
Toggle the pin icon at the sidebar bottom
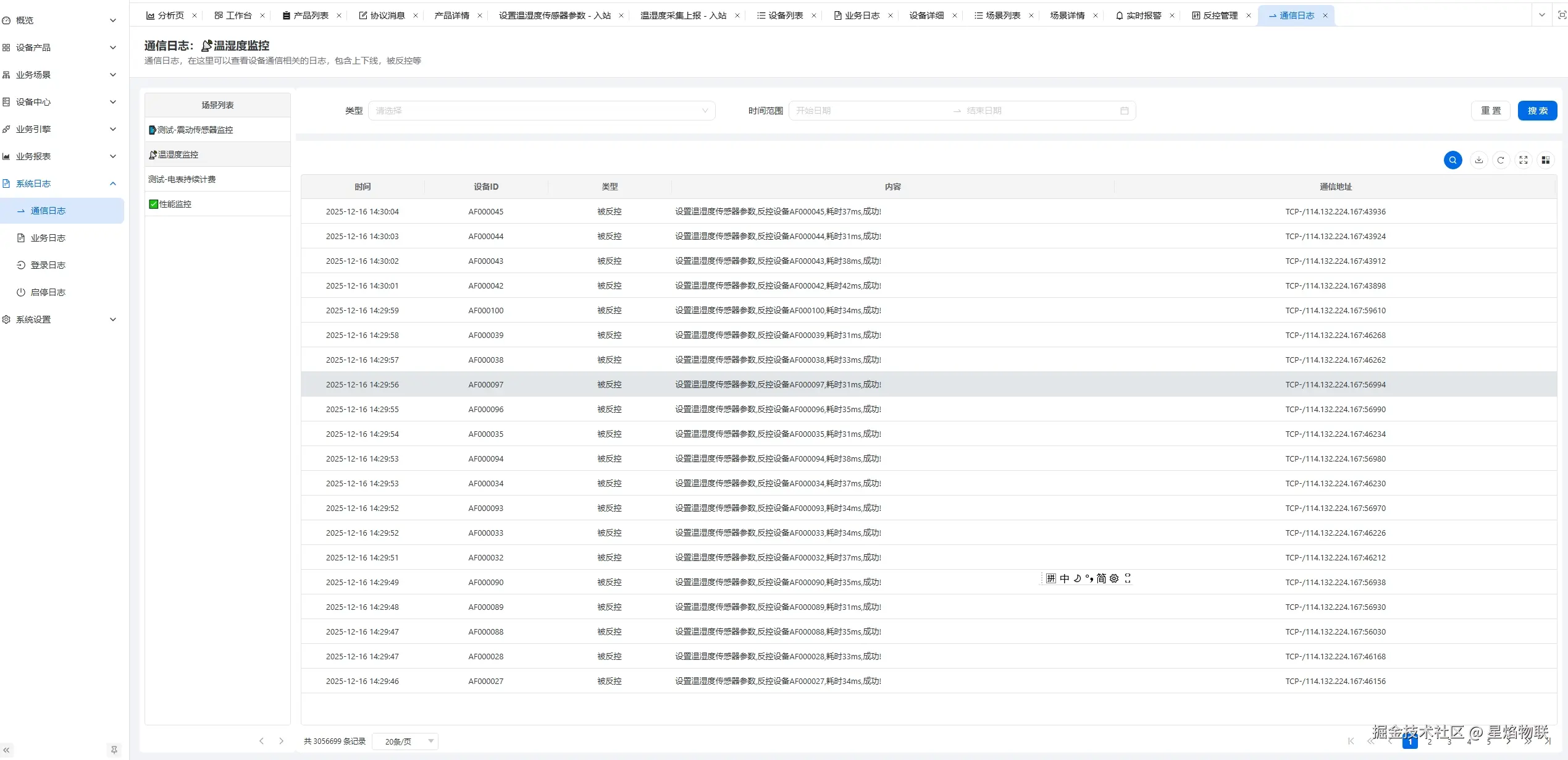114,749
